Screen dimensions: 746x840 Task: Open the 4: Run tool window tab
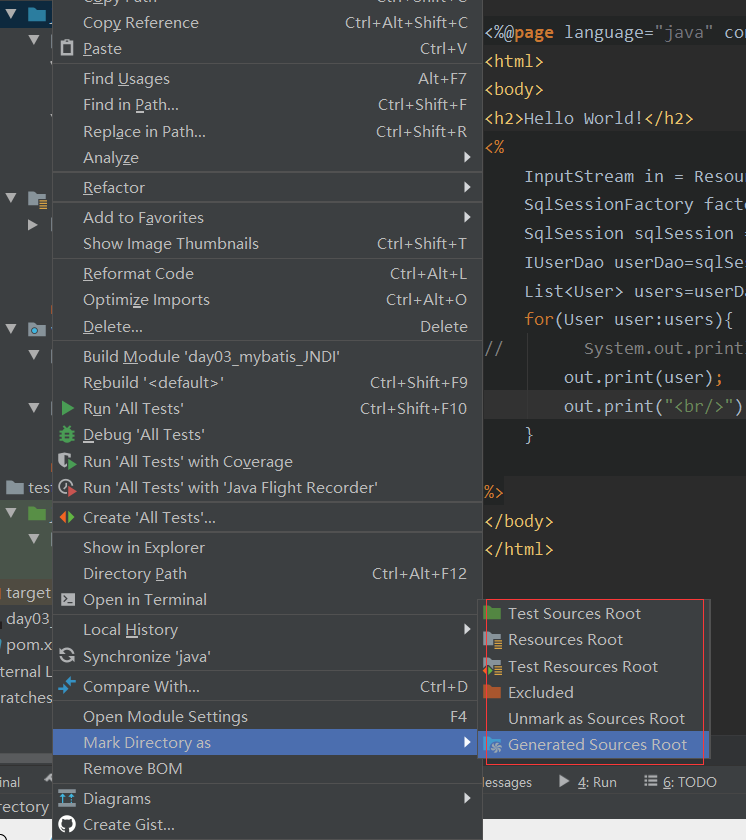coord(588,782)
